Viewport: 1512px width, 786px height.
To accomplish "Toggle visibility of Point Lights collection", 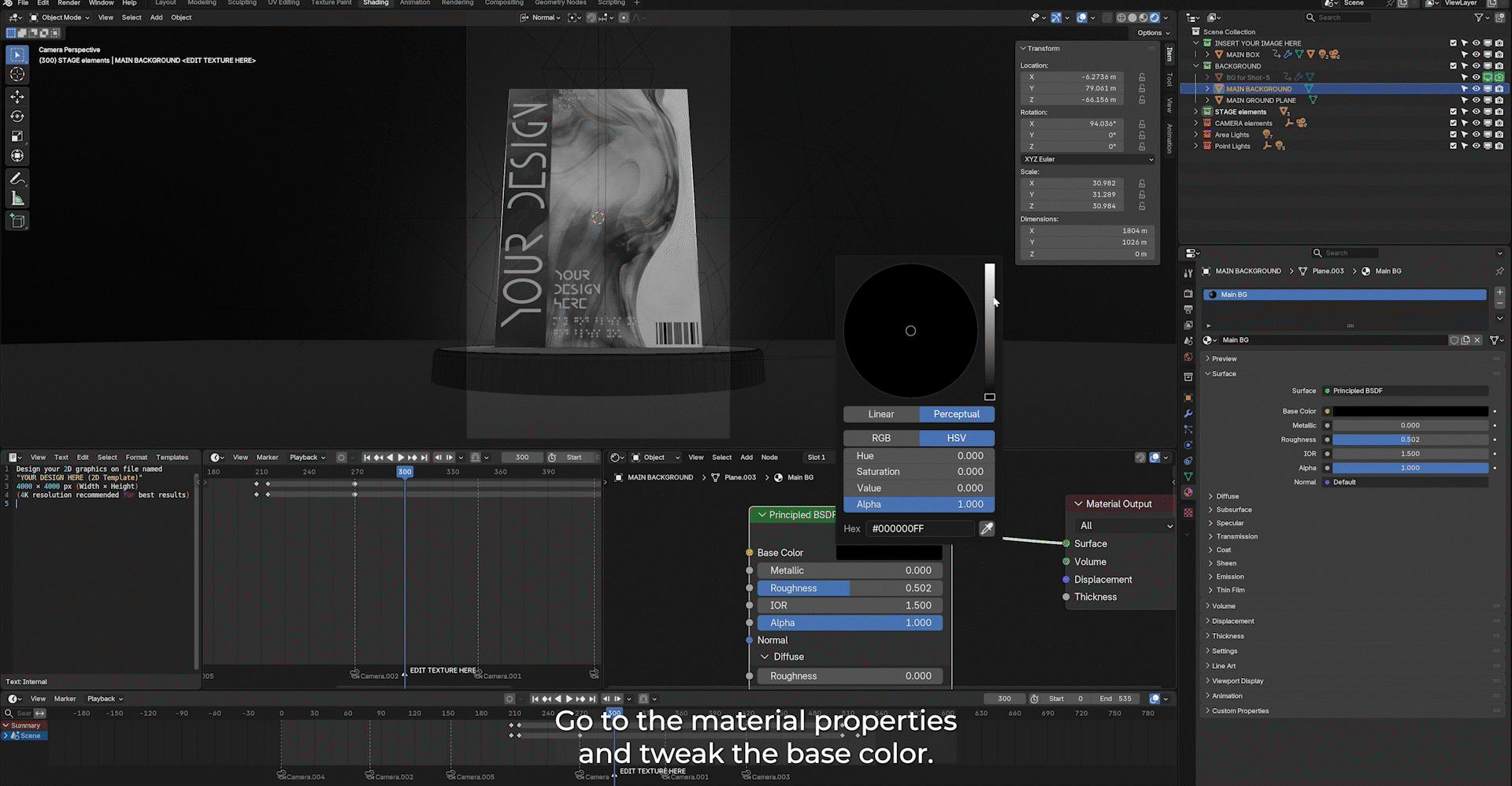I will 1477,146.
